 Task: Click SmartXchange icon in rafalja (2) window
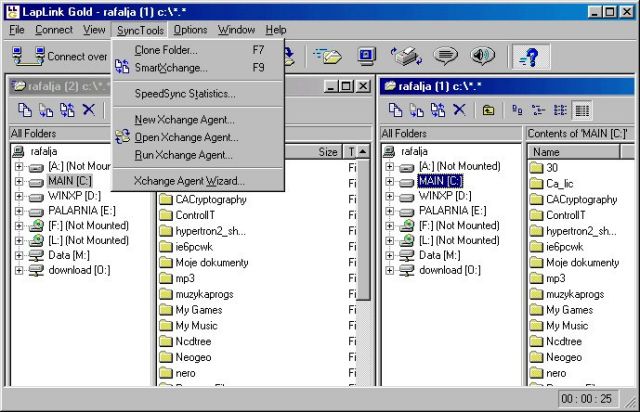[67, 110]
